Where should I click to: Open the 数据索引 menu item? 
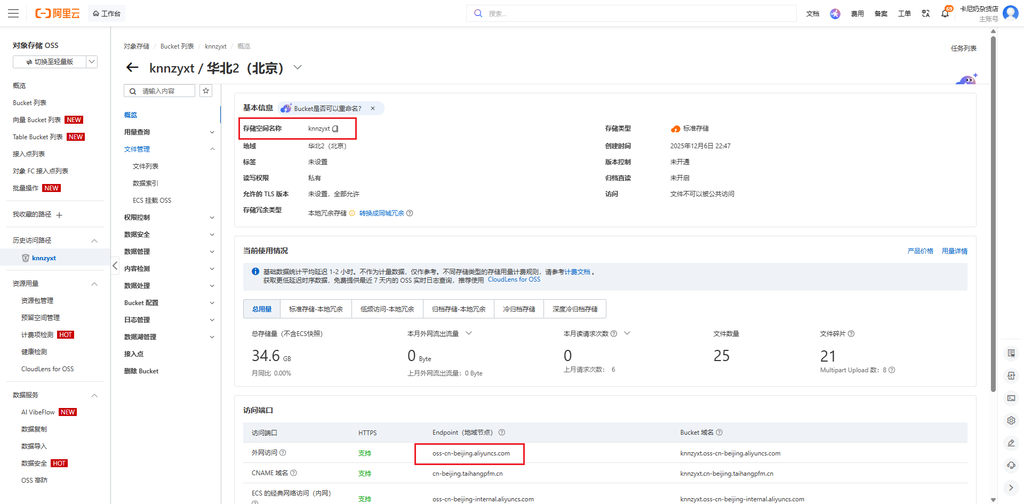click(145, 183)
